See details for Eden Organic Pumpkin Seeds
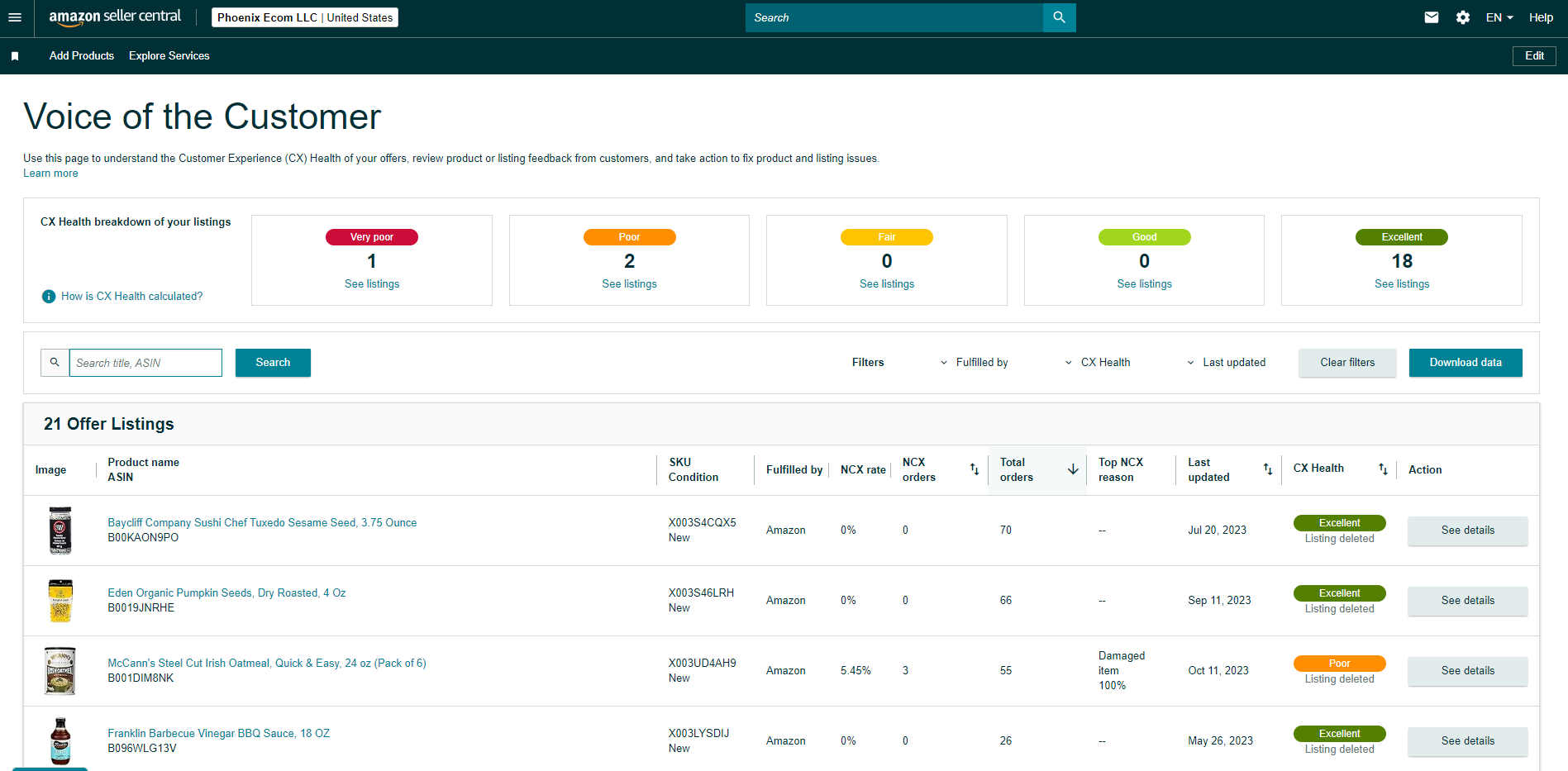The width and height of the screenshot is (1568, 771). pos(1468,601)
